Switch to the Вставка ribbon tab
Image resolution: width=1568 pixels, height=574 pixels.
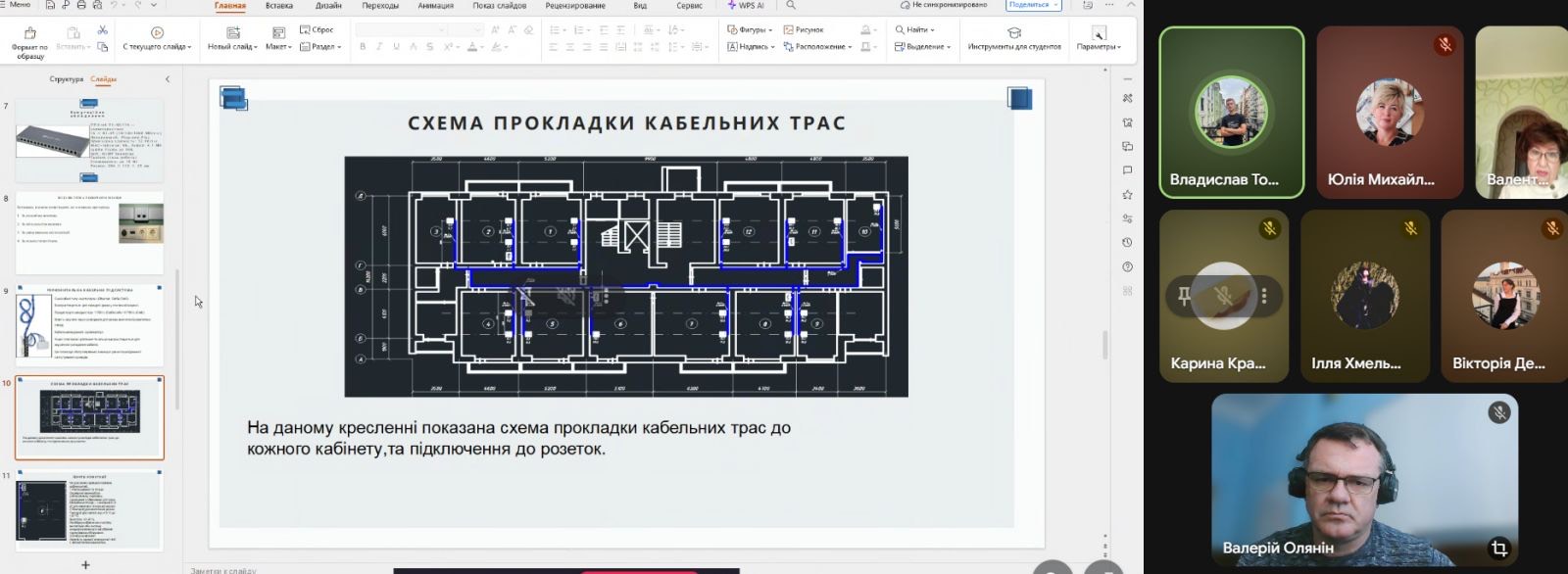point(279,6)
